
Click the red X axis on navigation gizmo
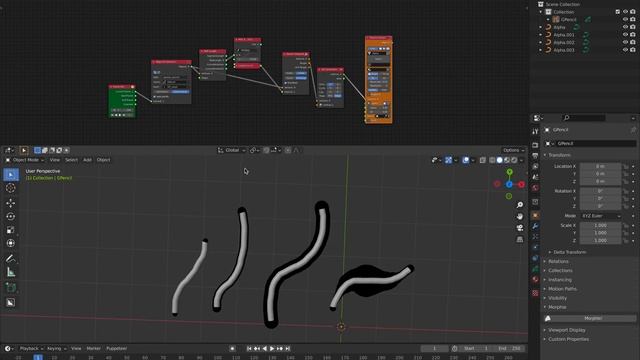[x=522, y=184]
